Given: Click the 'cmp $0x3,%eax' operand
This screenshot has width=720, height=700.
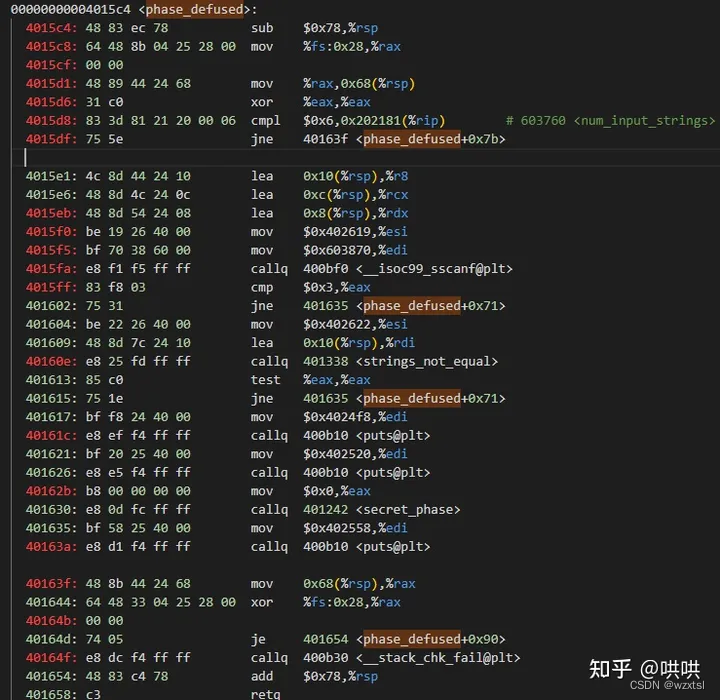Looking at the screenshot, I should (337, 288).
